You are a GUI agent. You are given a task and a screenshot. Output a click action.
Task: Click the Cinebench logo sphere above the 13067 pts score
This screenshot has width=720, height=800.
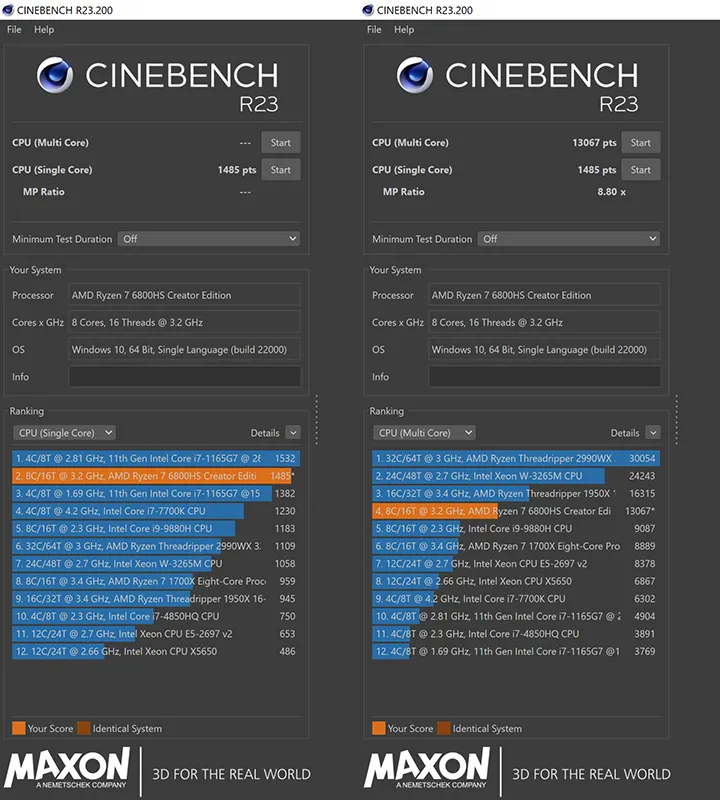[415, 76]
